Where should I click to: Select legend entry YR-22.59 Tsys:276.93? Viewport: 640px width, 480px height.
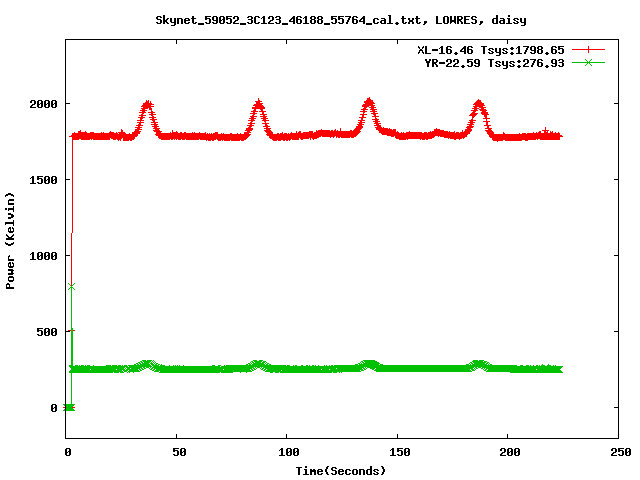click(494, 63)
